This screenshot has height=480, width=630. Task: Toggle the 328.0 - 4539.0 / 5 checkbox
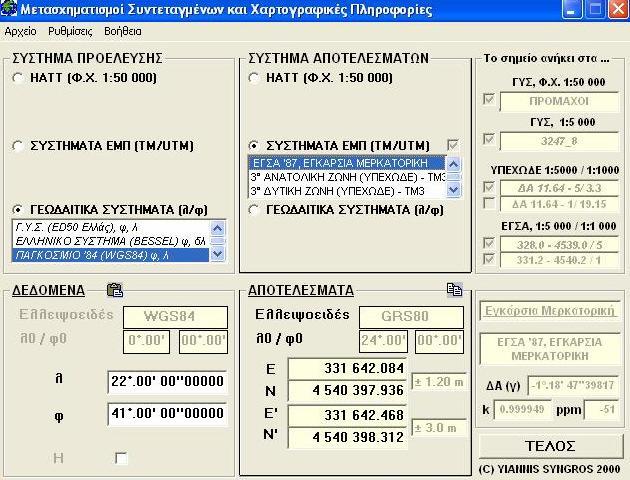point(489,243)
